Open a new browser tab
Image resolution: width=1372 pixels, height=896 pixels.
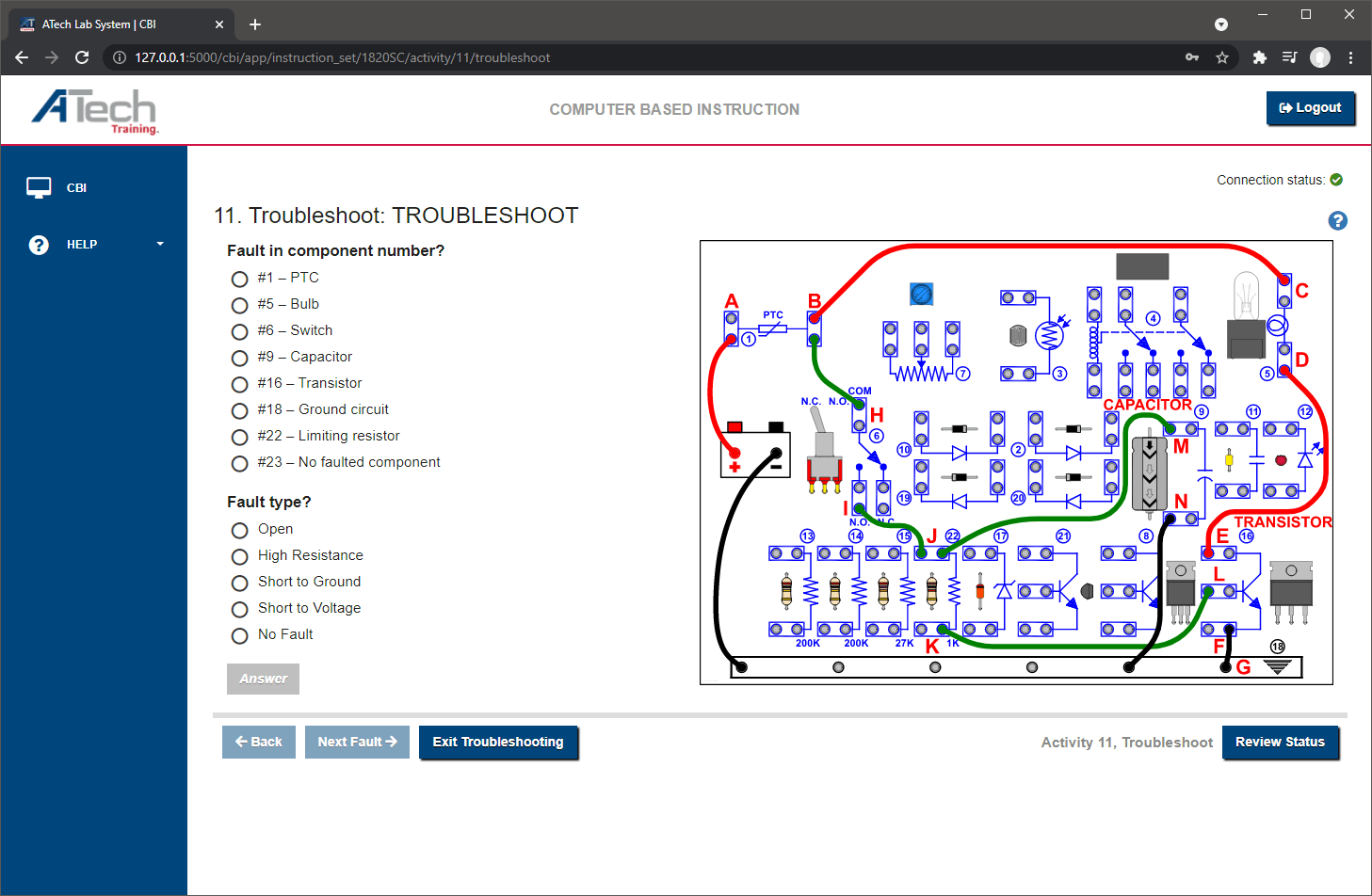[254, 24]
